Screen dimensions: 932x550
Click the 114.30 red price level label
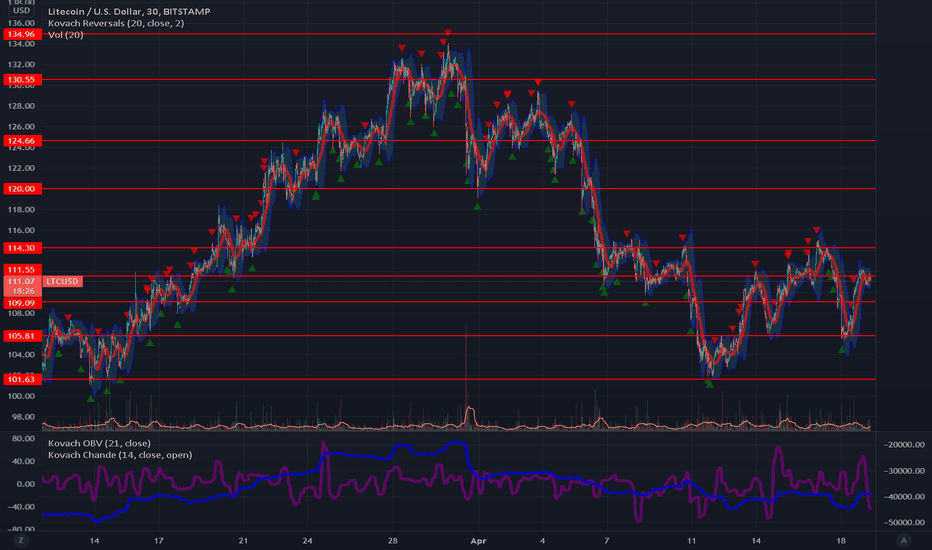(22, 248)
